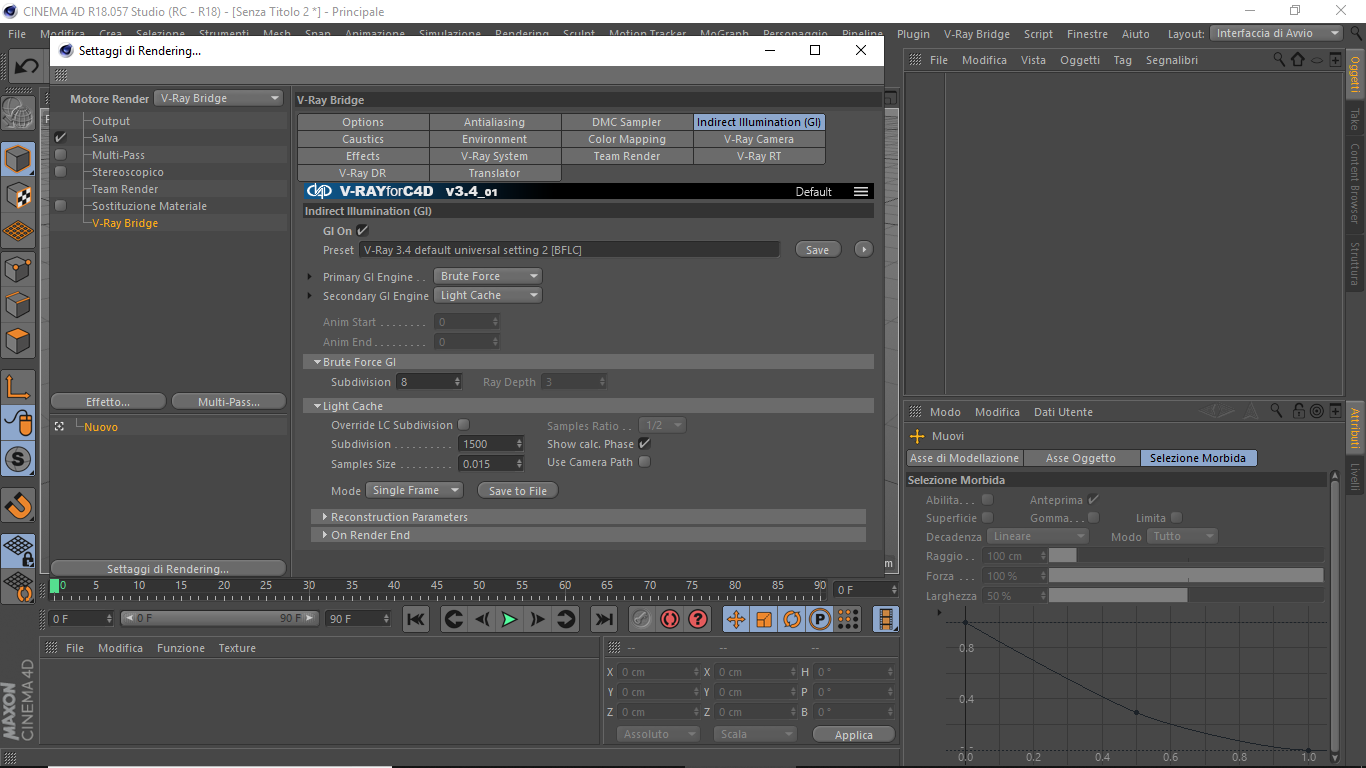Image resolution: width=1366 pixels, height=768 pixels.
Task: Open Primary GI Engine dropdown
Action: point(488,276)
